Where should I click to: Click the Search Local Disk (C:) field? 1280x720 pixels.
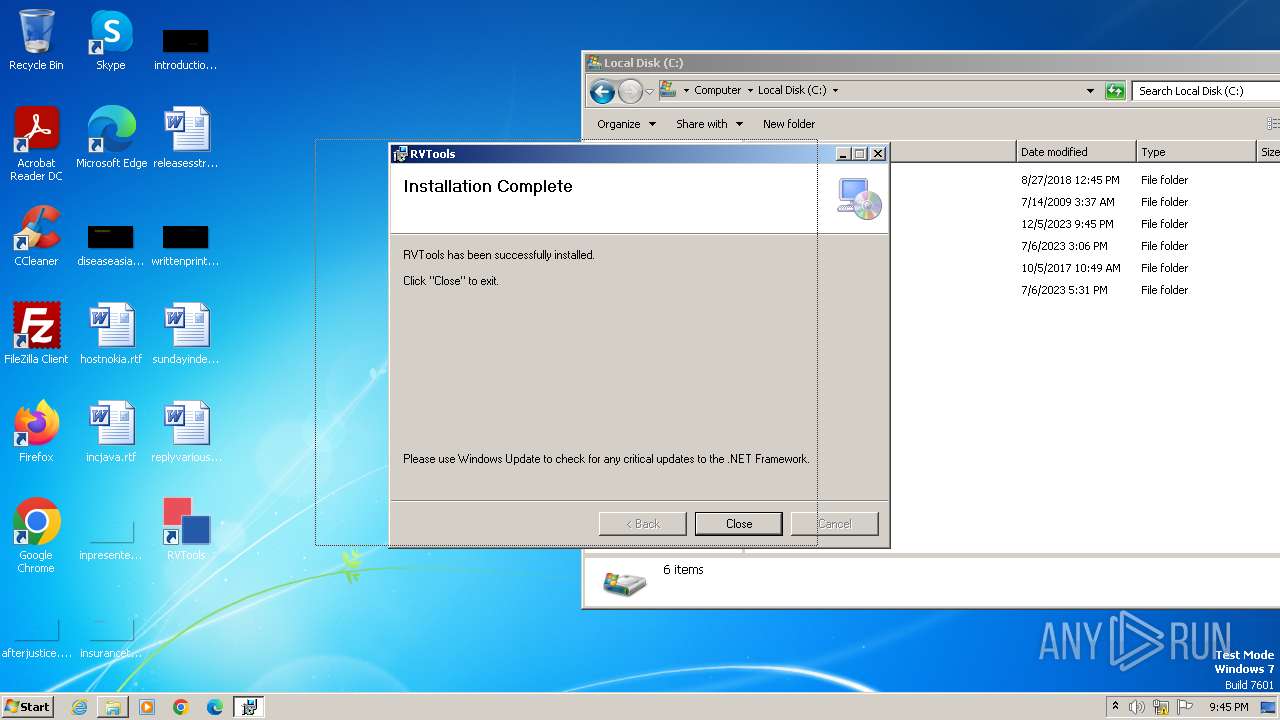click(1206, 91)
